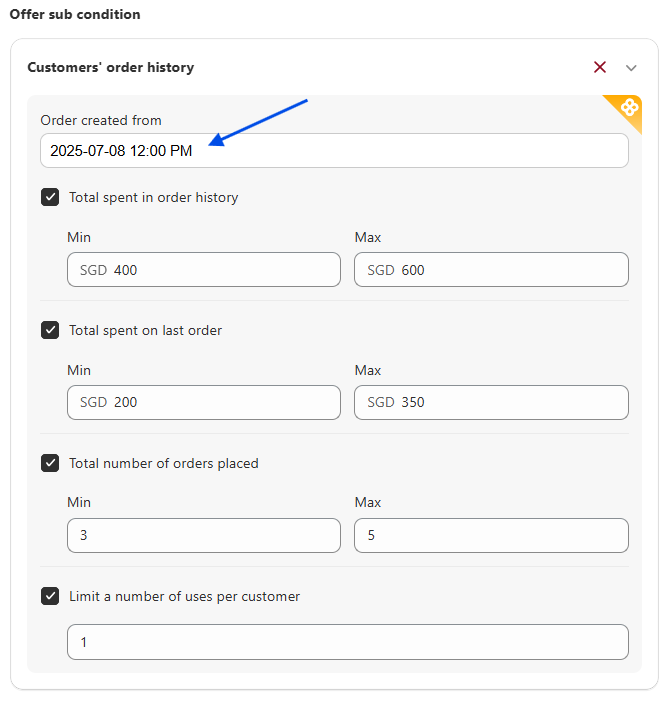
Task: Click the Total number of orders placed label
Action: point(163,463)
